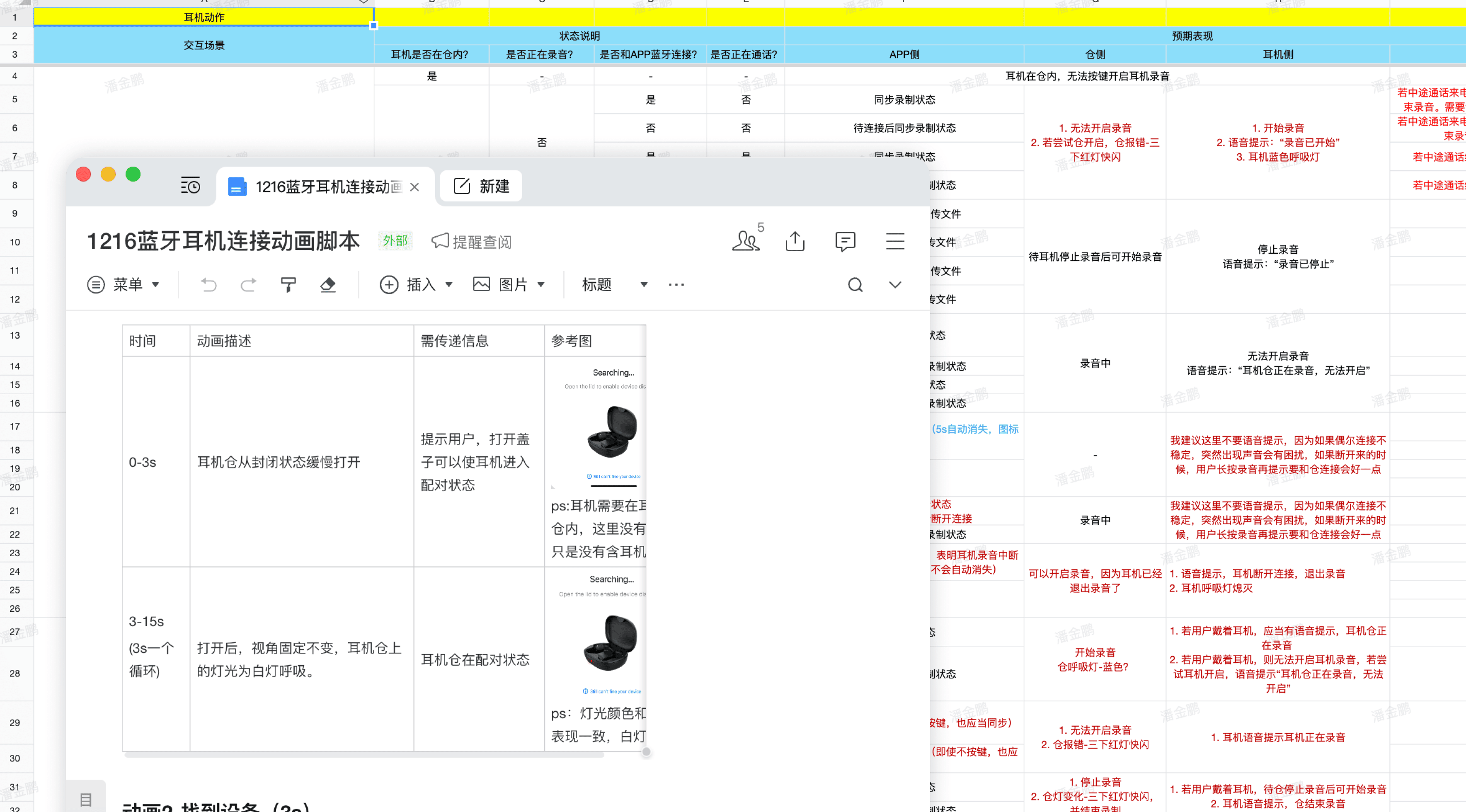The width and height of the screenshot is (1466, 812).
Task: Click 待耳机停止录音后可开始录音 cell
Action: coord(1094,257)
